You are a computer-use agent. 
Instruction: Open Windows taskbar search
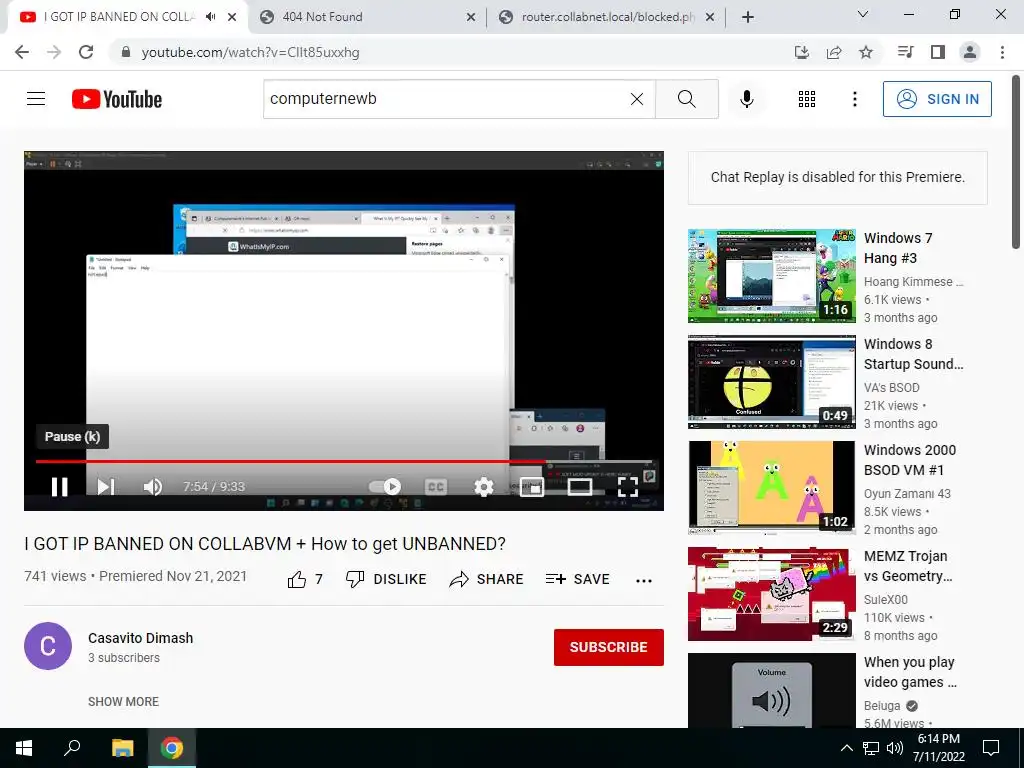click(x=72, y=748)
